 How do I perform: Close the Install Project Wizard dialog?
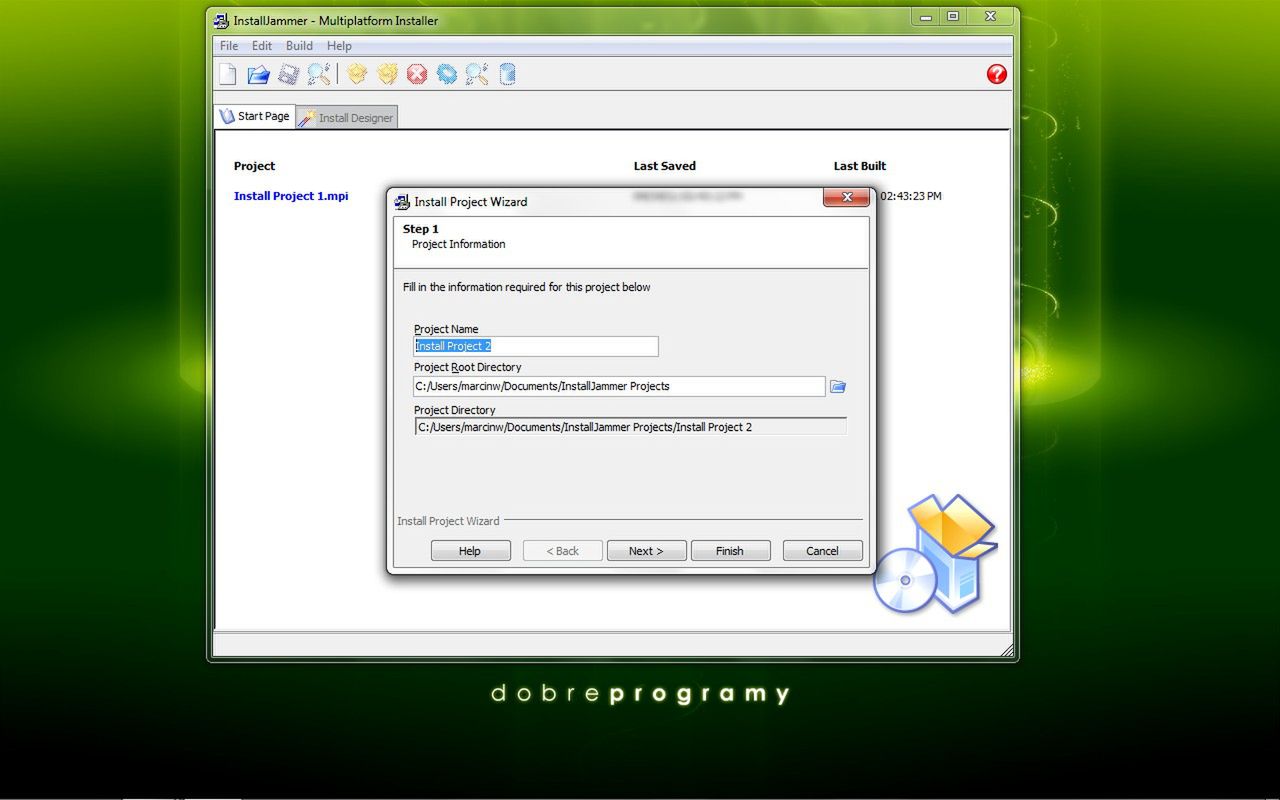click(846, 198)
